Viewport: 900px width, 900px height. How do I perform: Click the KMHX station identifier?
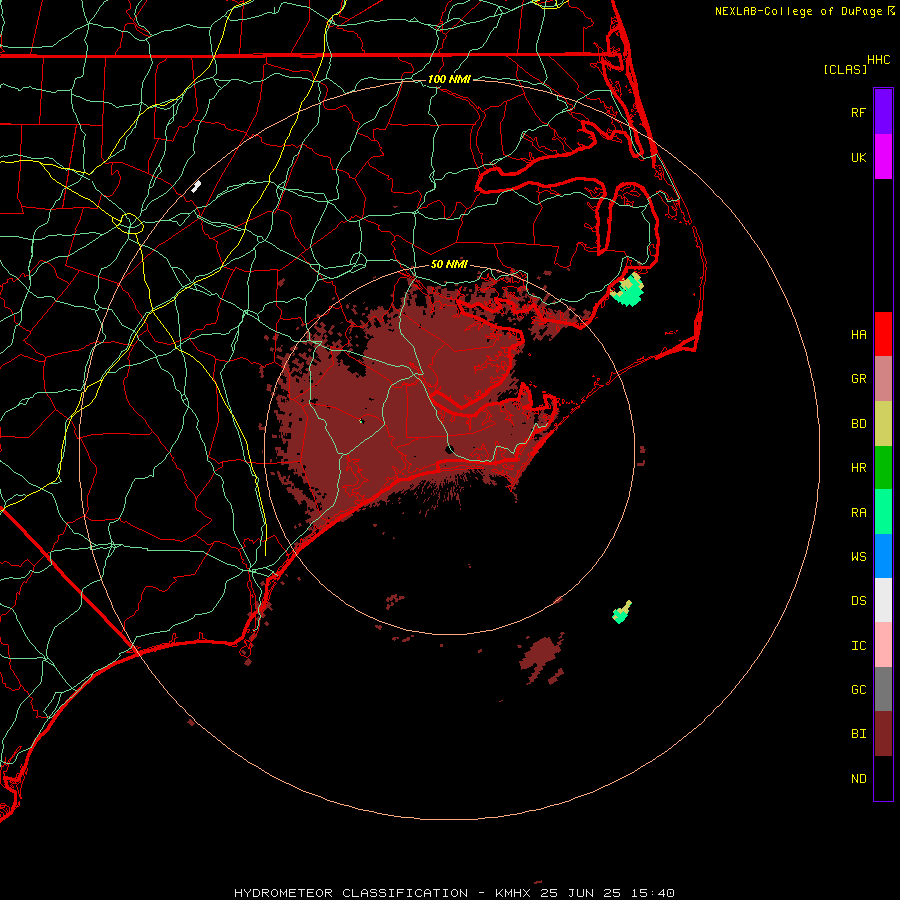click(513, 893)
